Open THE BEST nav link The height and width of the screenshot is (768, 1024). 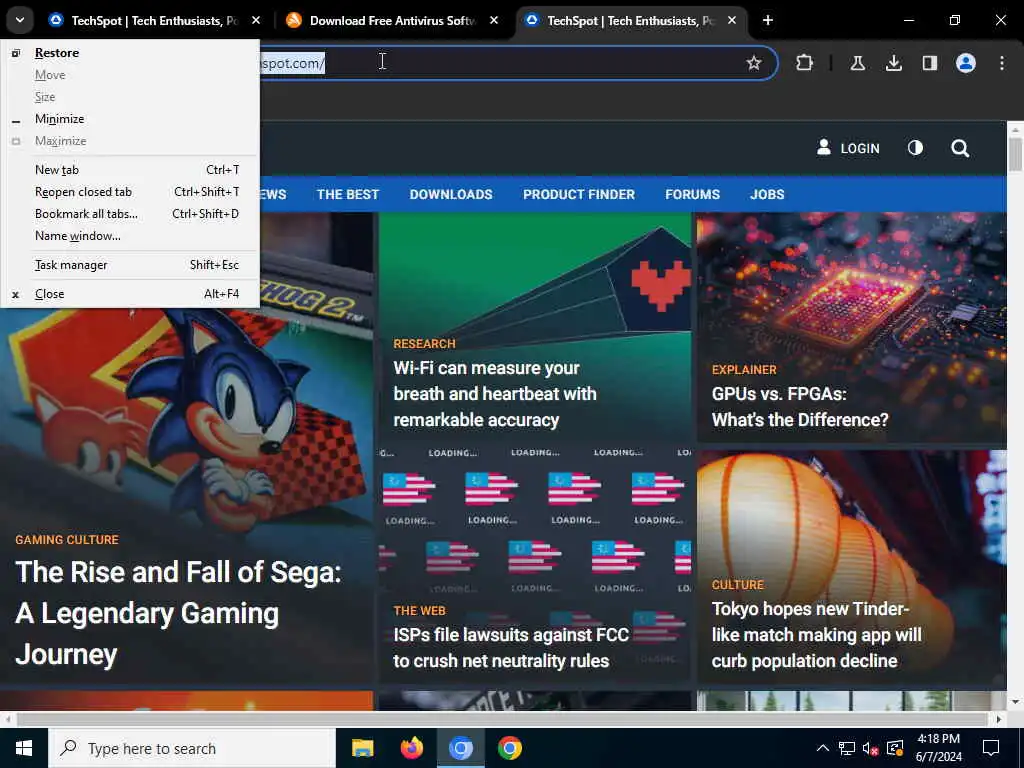347,195
